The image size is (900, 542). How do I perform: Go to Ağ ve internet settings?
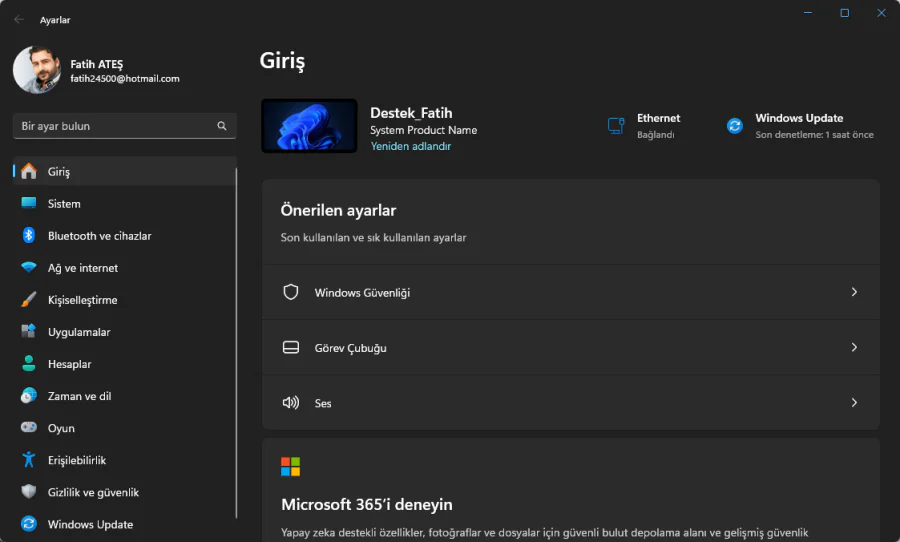[125, 268]
